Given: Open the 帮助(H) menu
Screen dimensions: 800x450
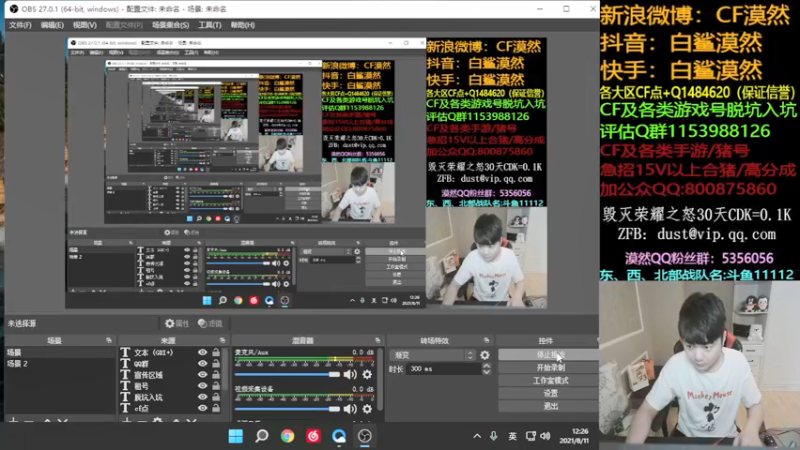Looking at the screenshot, I should pyautogui.click(x=243, y=25).
